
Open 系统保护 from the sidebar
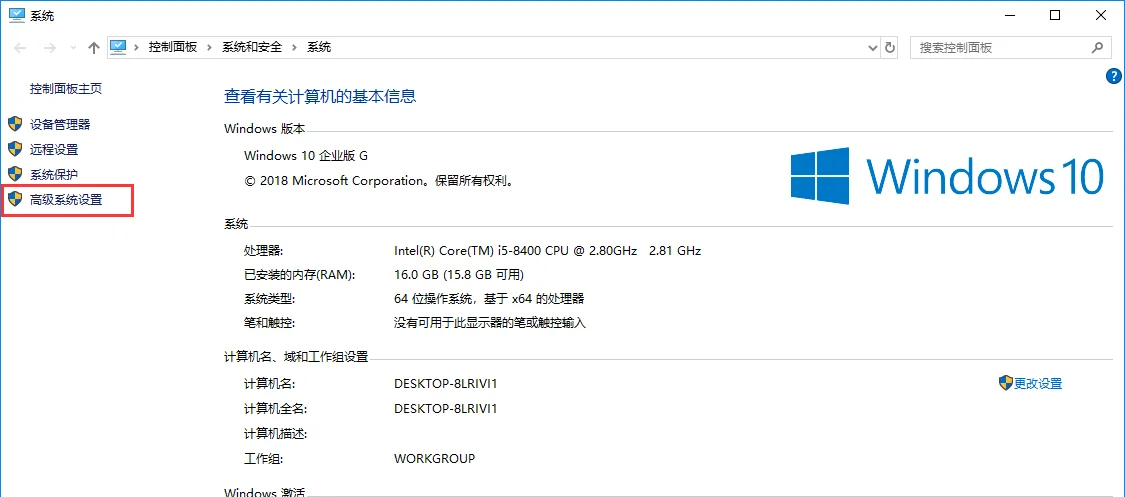pos(54,174)
